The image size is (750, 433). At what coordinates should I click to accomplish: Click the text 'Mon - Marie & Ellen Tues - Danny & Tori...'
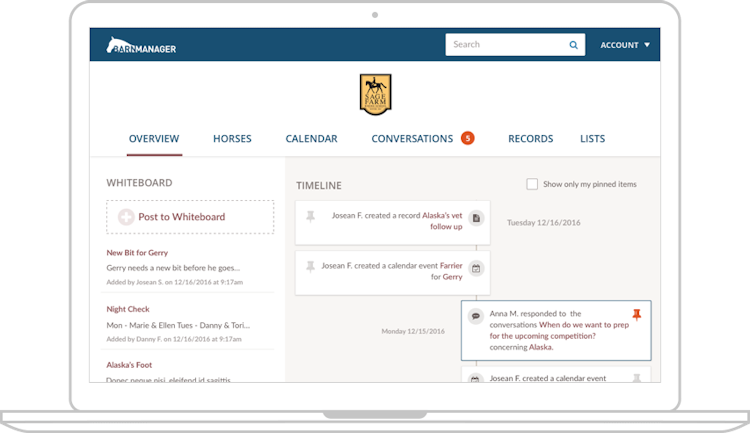(178, 325)
